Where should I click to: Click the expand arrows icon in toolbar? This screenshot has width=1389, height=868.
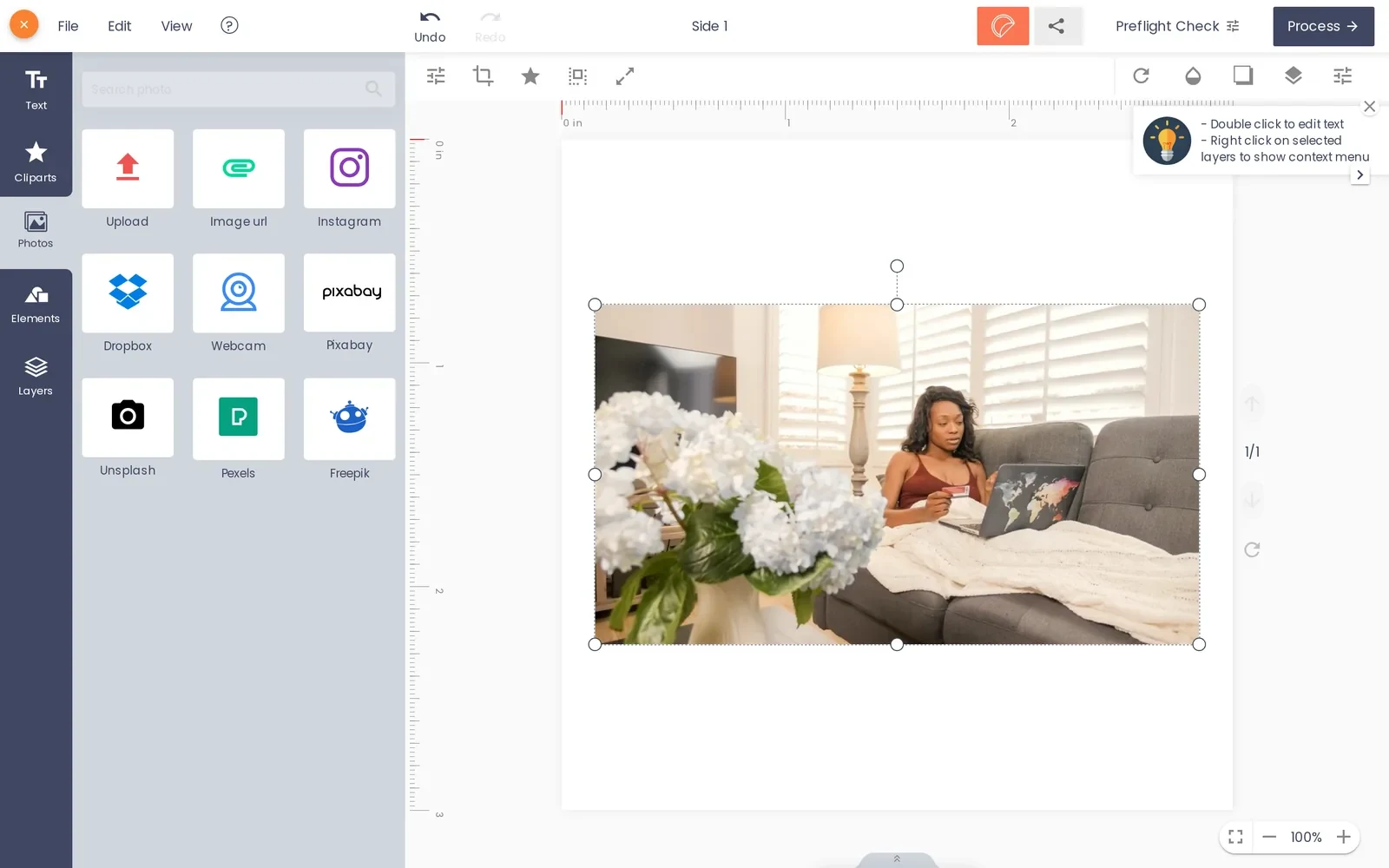[625, 76]
